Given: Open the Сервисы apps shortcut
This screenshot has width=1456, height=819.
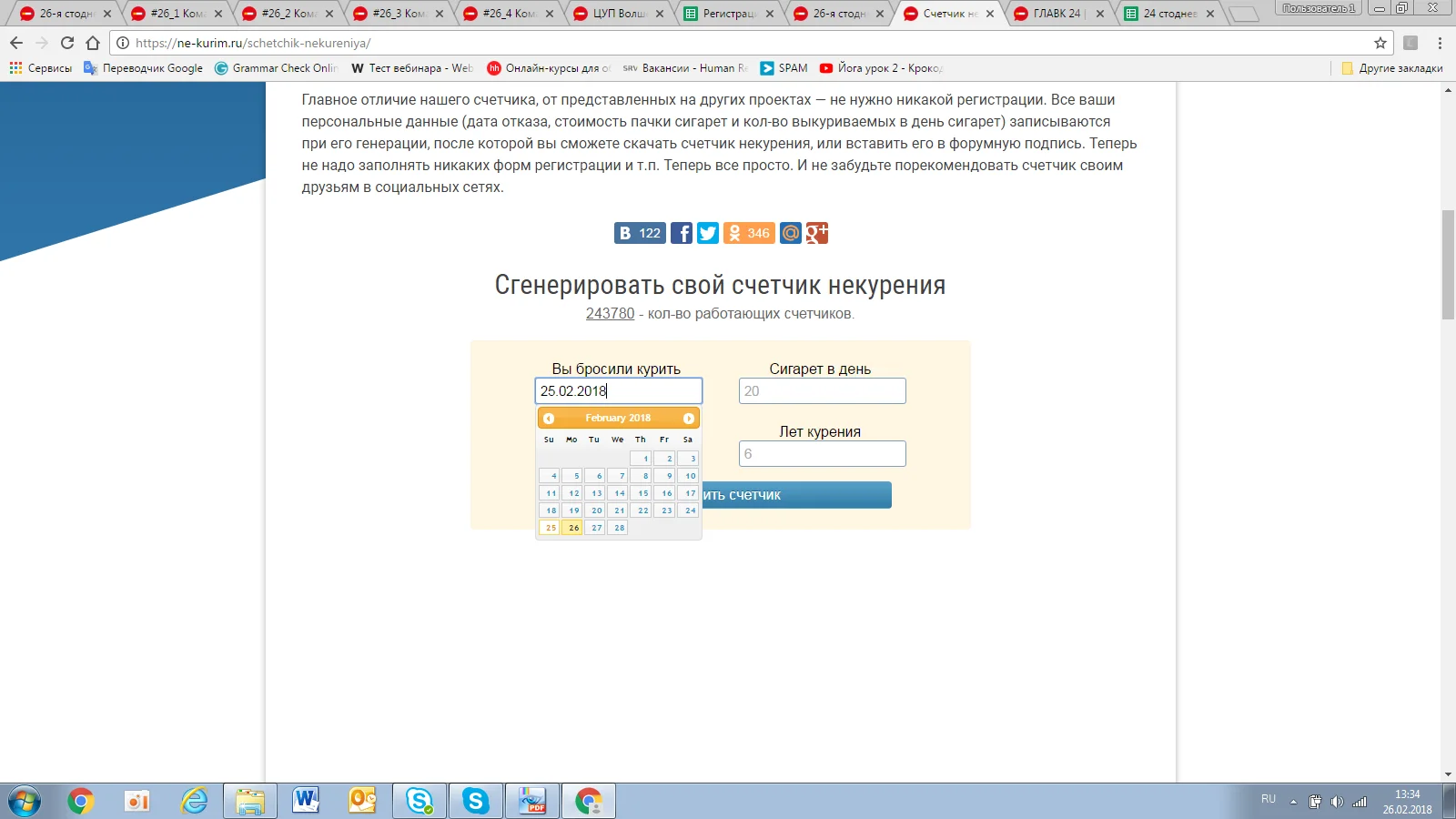Looking at the screenshot, I should tap(41, 68).
